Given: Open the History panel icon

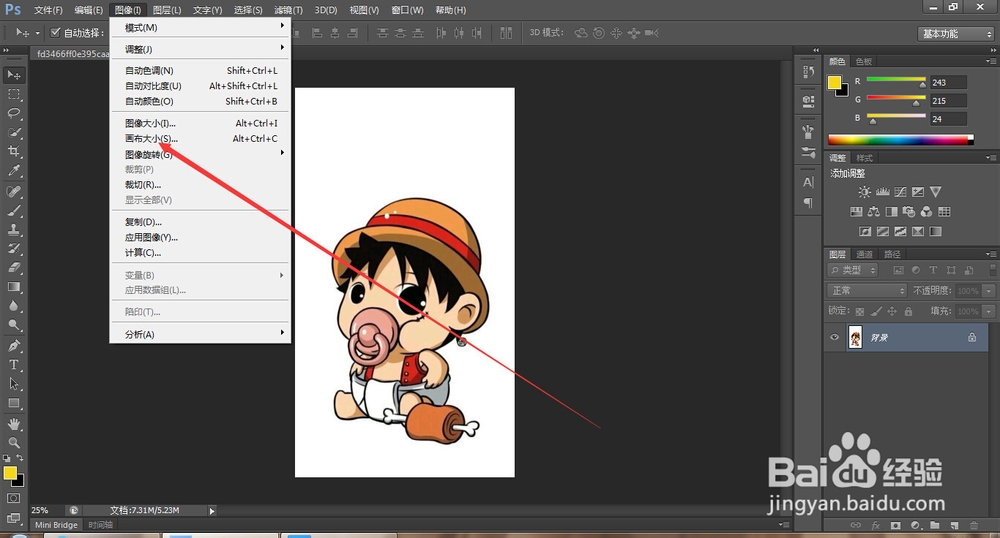Looking at the screenshot, I should [808, 72].
